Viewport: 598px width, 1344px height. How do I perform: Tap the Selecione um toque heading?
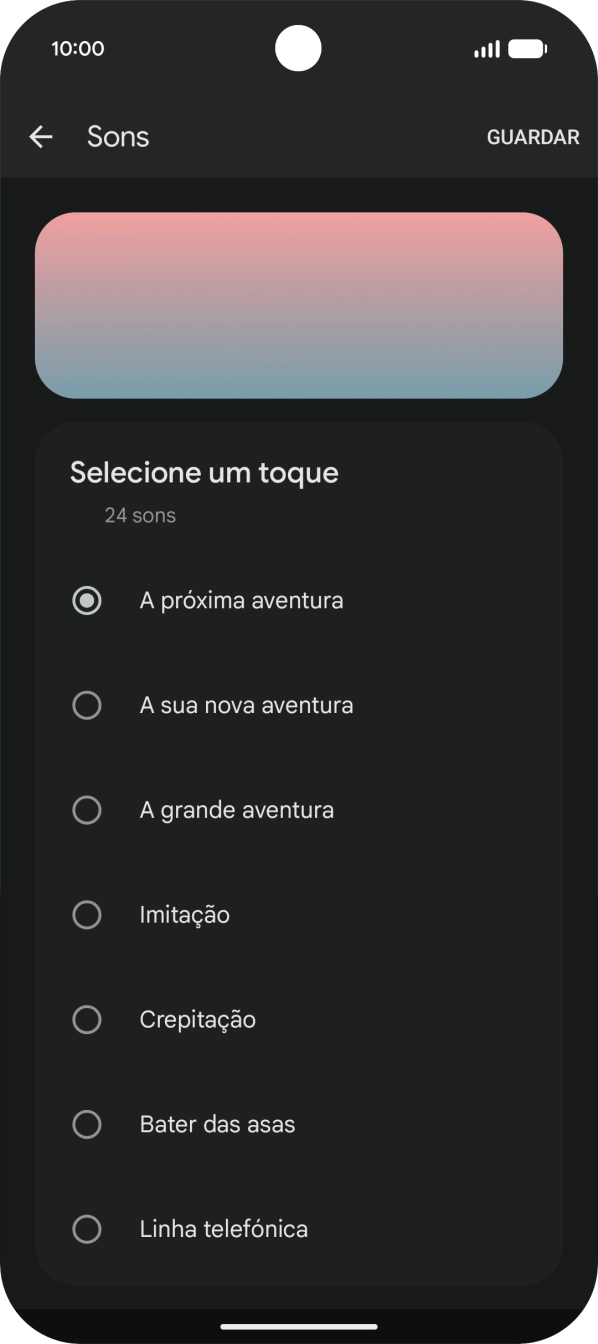click(x=203, y=472)
